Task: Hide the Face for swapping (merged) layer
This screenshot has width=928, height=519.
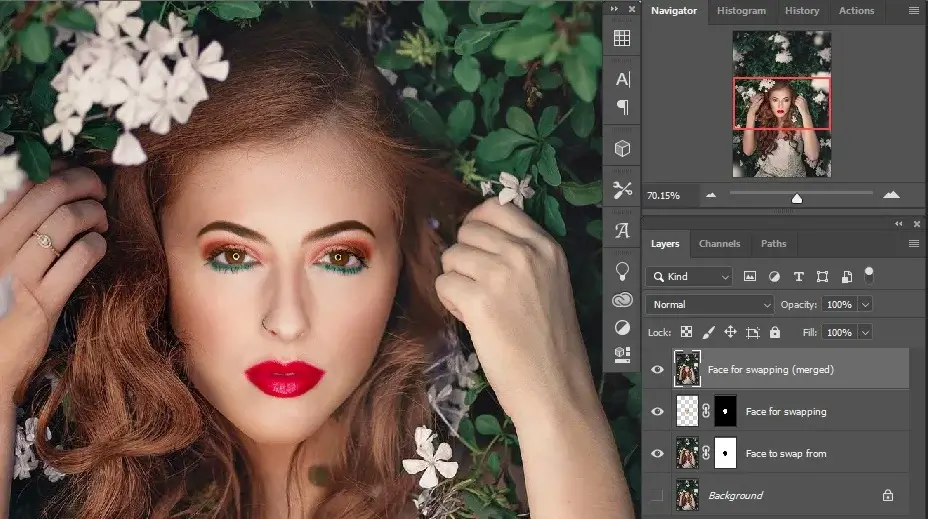Action: [657, 370]
